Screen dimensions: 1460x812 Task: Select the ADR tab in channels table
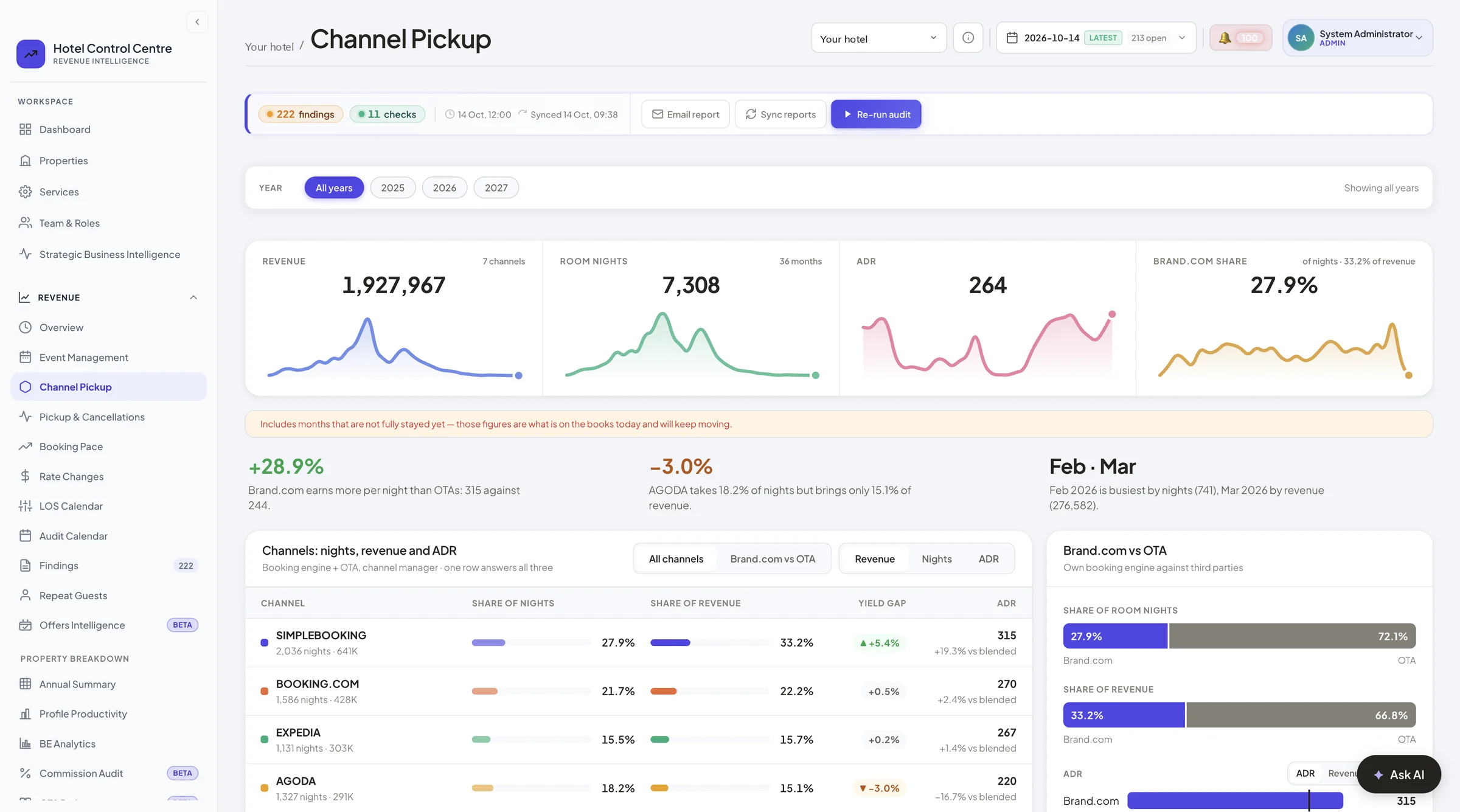click(x=989, y=559)
